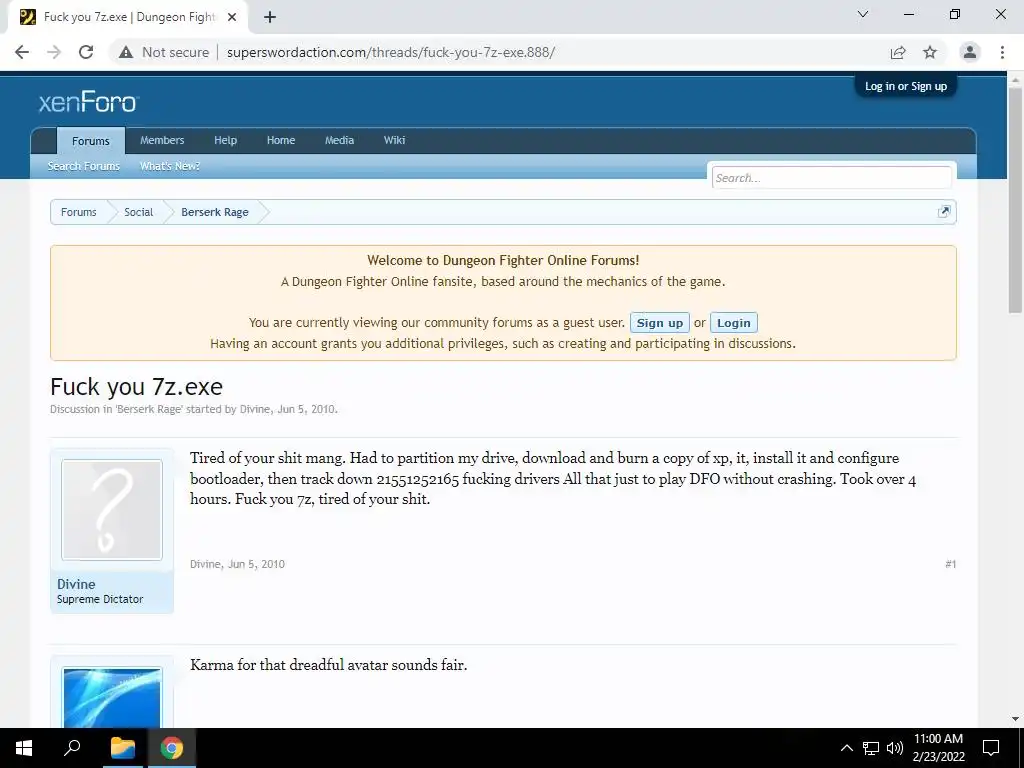Open 'Berserk Rage' link in thread description

point(149,409)
